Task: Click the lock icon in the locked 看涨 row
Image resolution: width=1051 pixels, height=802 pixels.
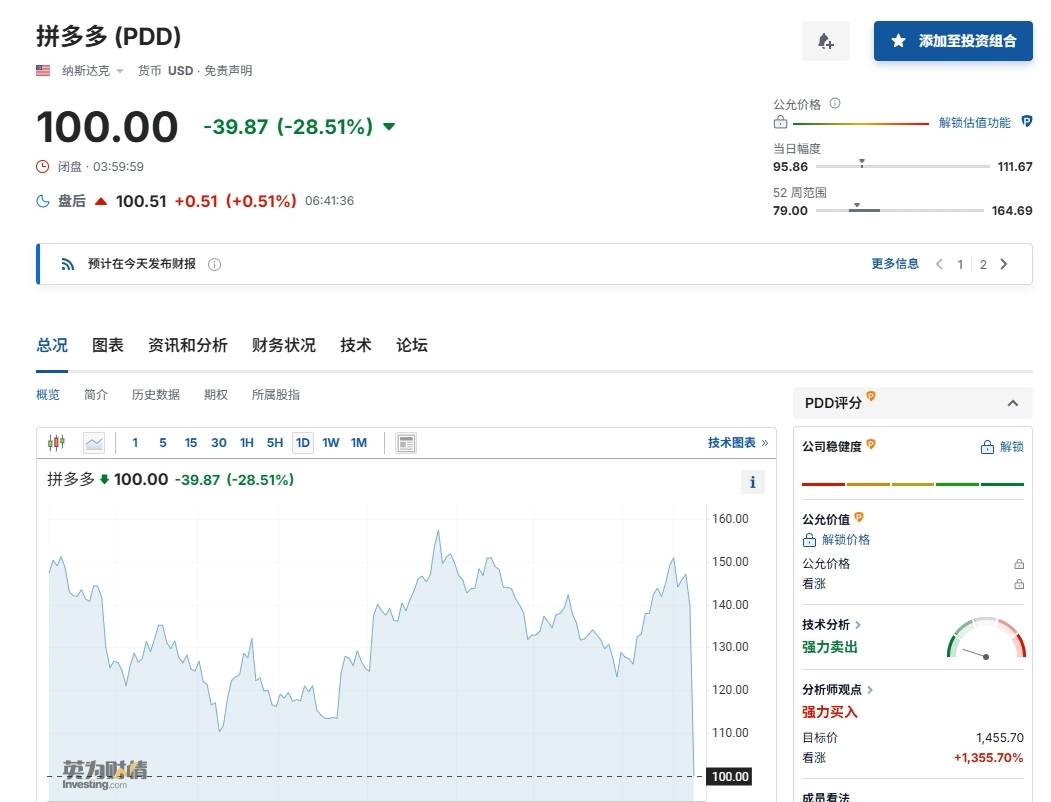Action: click(1019, 584)
